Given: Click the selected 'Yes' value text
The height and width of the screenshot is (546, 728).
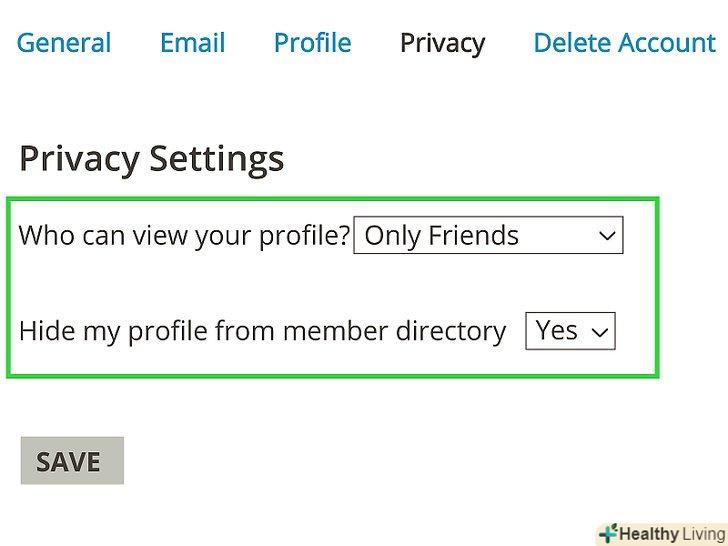Looking at the screenshot, I should [556, 331].
